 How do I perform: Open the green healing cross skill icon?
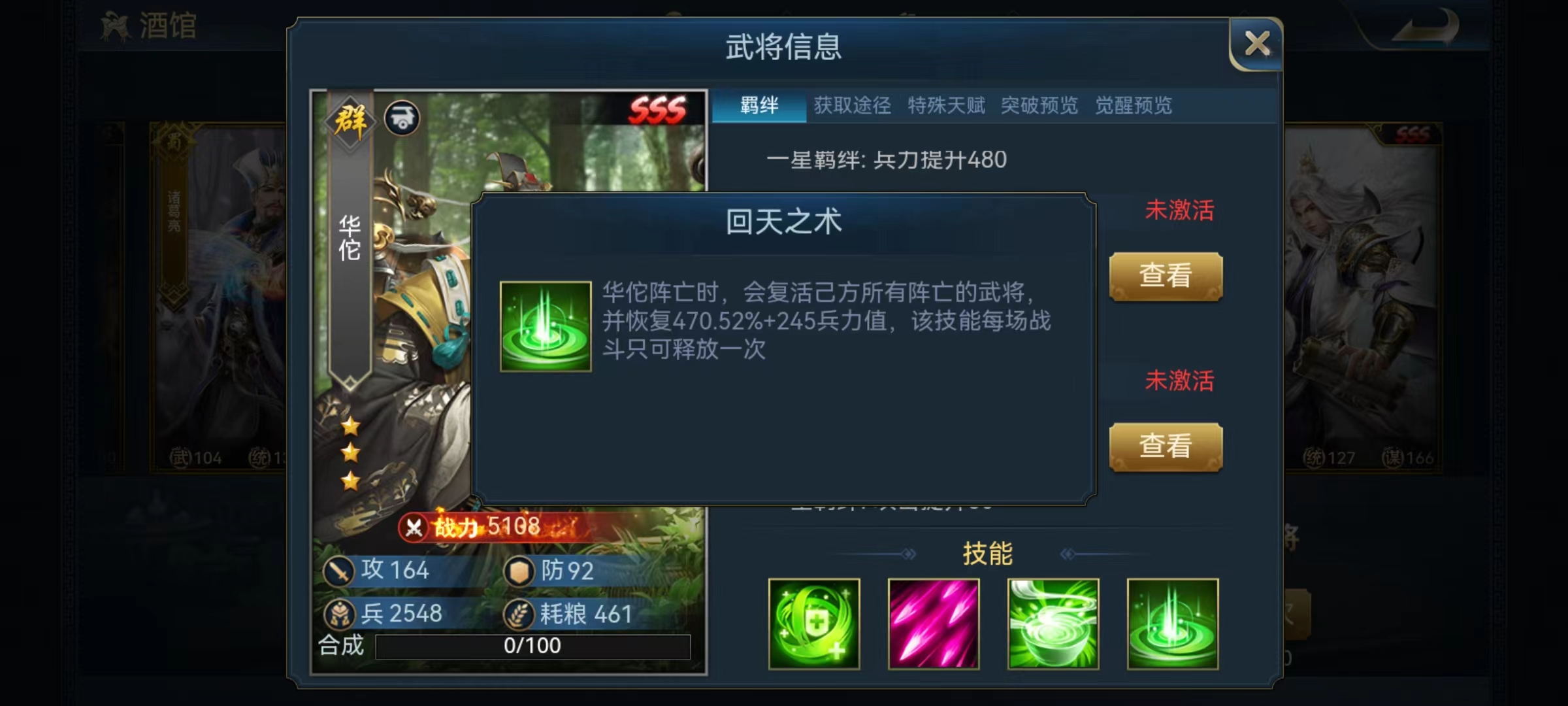814,624
